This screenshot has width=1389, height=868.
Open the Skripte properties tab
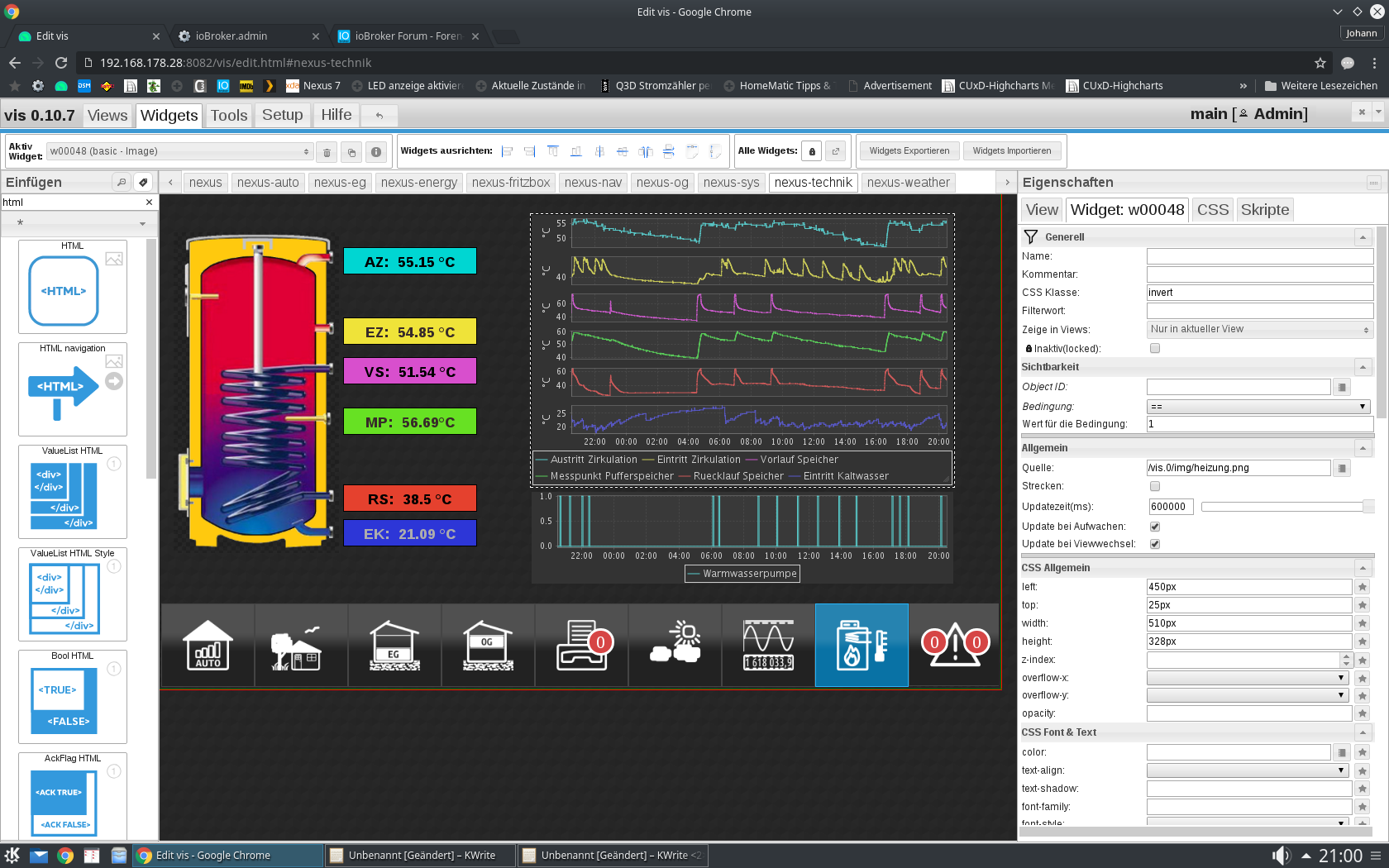pos(1265,210)
